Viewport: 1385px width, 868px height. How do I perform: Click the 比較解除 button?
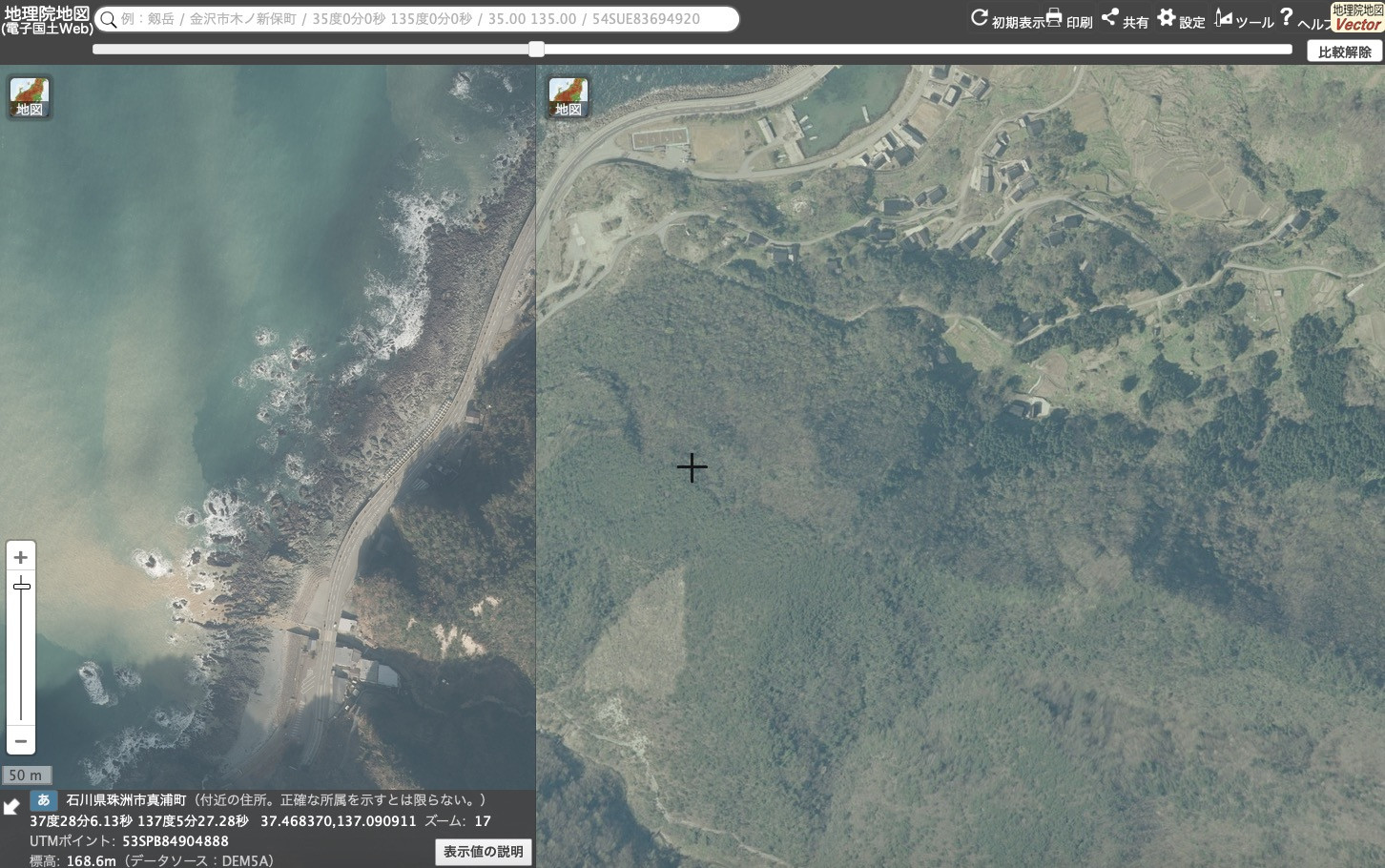pos(1344,52)
